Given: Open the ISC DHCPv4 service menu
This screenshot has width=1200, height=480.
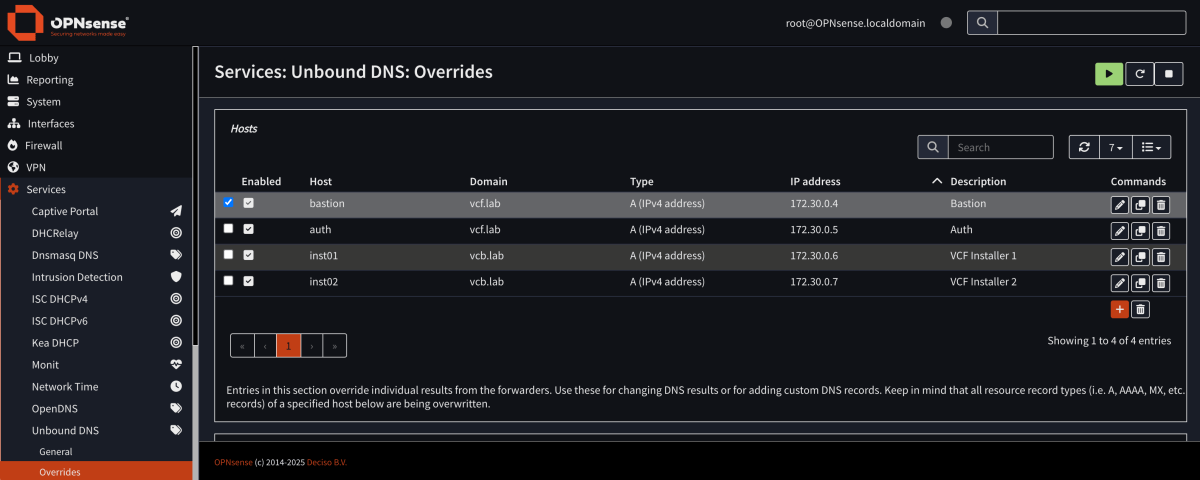Looking at the screenshot, I should 96,299.
